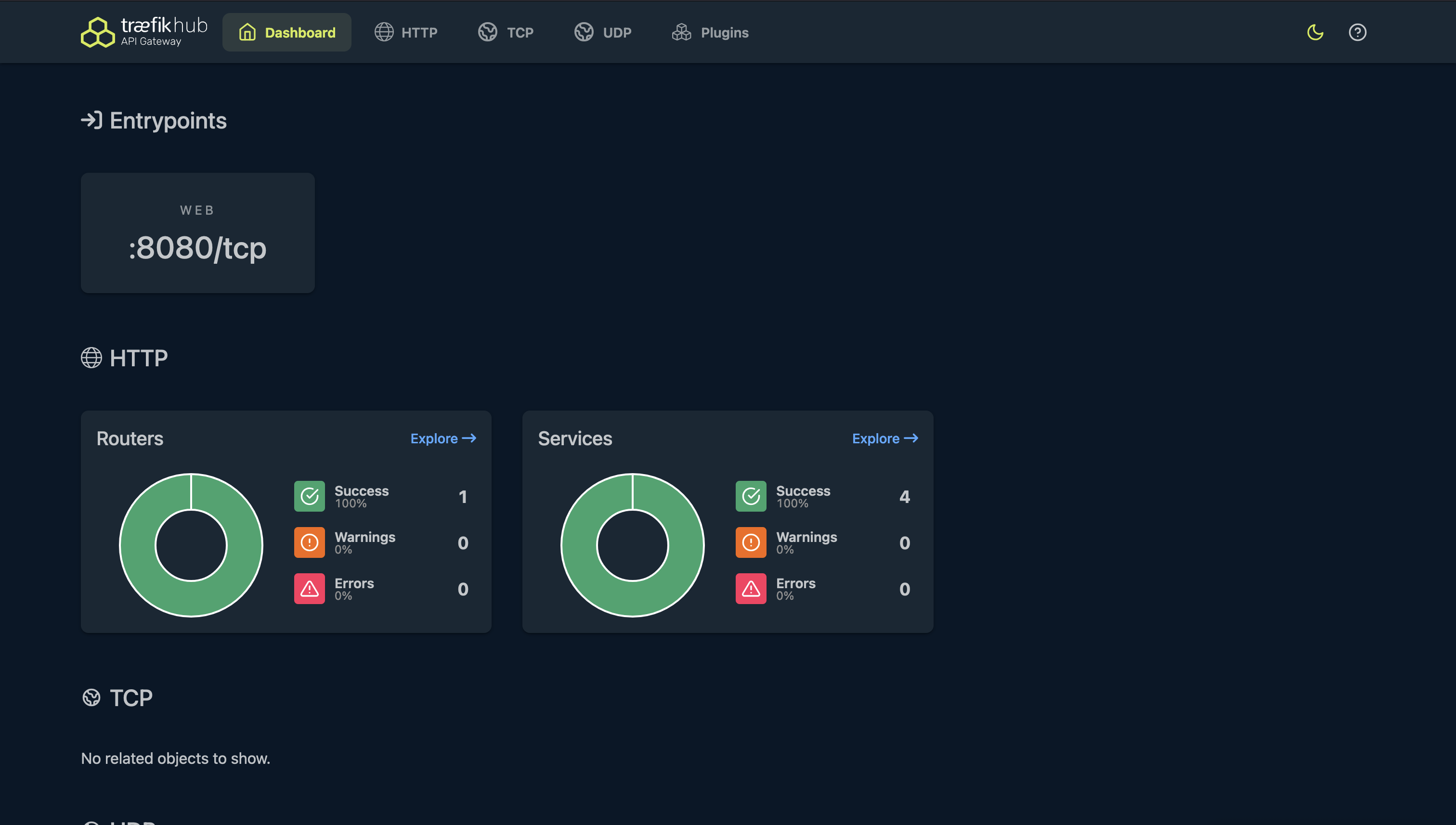
Task: Click the Success checkmark icon under Routers
Action: (310, 496)
